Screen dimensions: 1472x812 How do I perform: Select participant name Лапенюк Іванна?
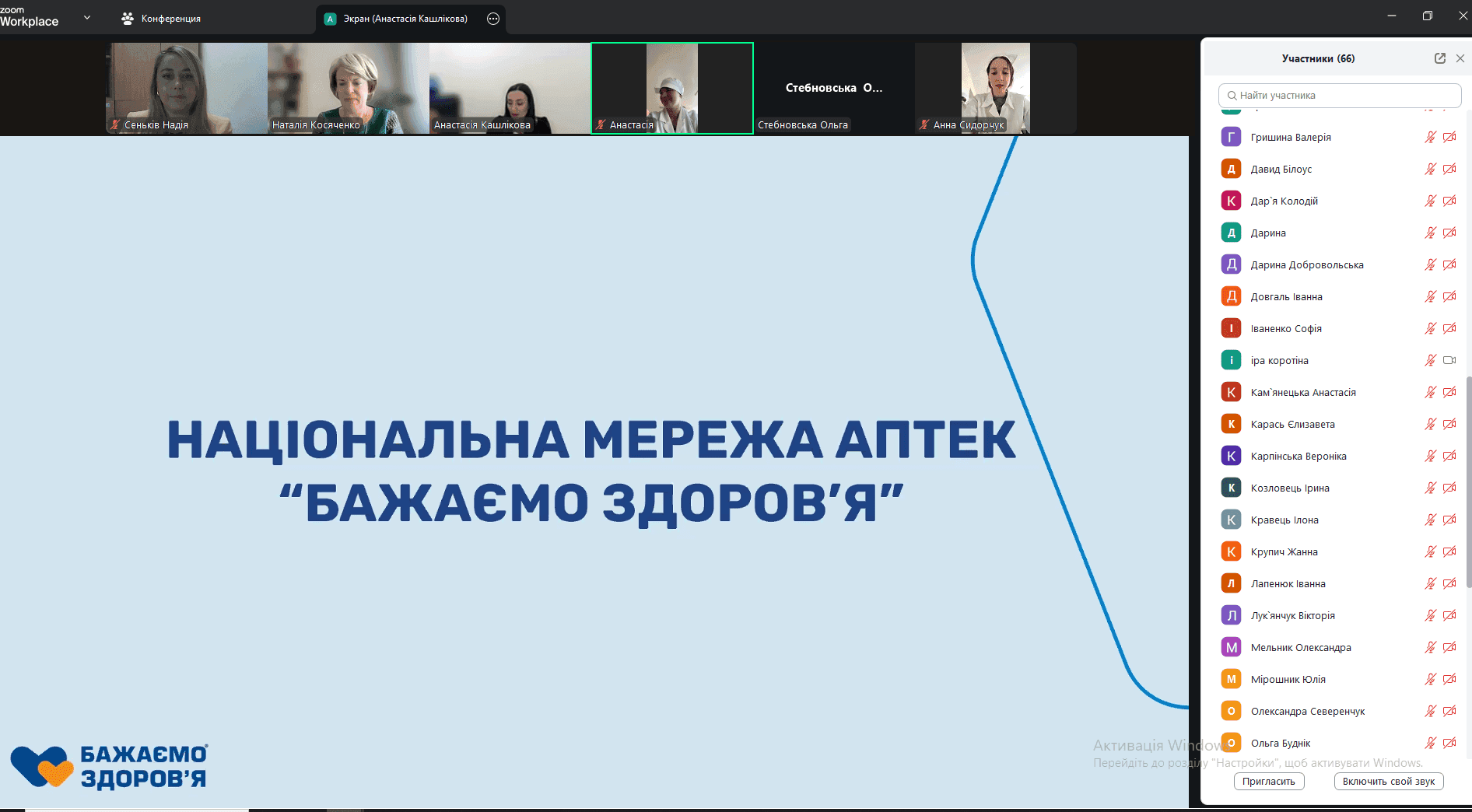coord(1288,583)
